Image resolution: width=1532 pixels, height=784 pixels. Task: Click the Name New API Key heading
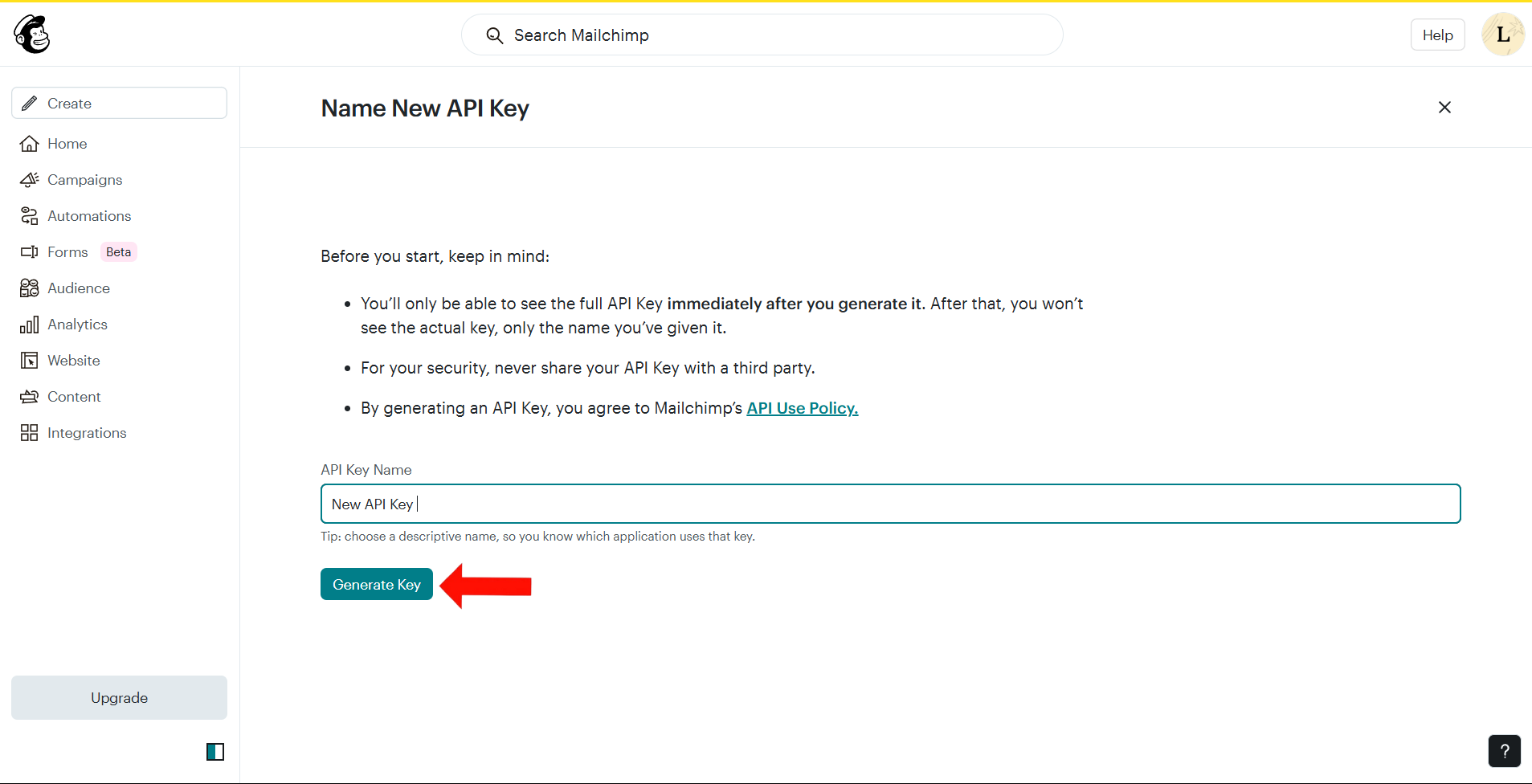click(425, 108)
